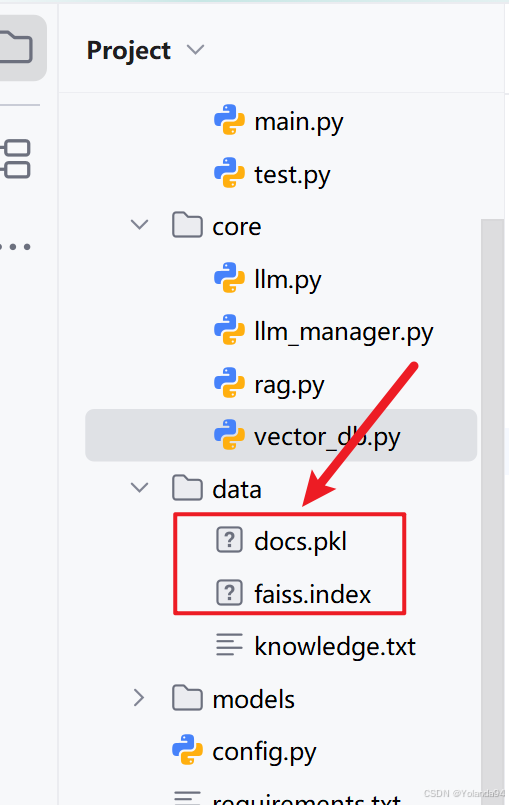Click the Project panel title
This screenshot has width=509, height=805.
tap(128, 51)
